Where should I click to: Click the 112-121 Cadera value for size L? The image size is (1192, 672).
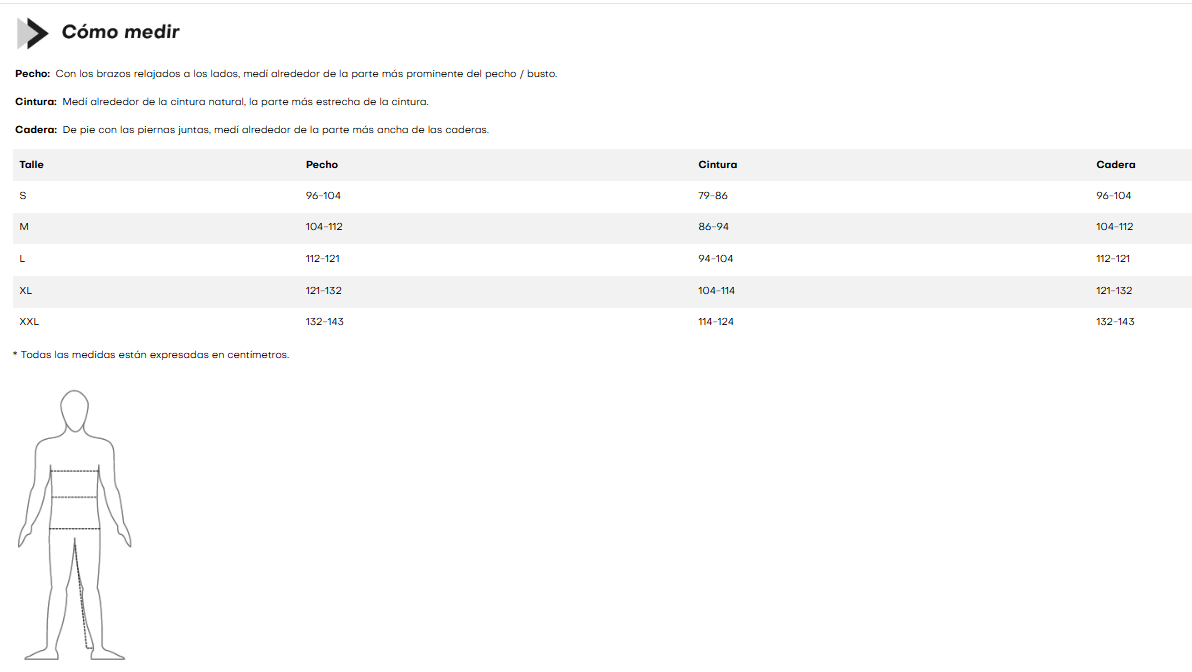(1113, 259)
